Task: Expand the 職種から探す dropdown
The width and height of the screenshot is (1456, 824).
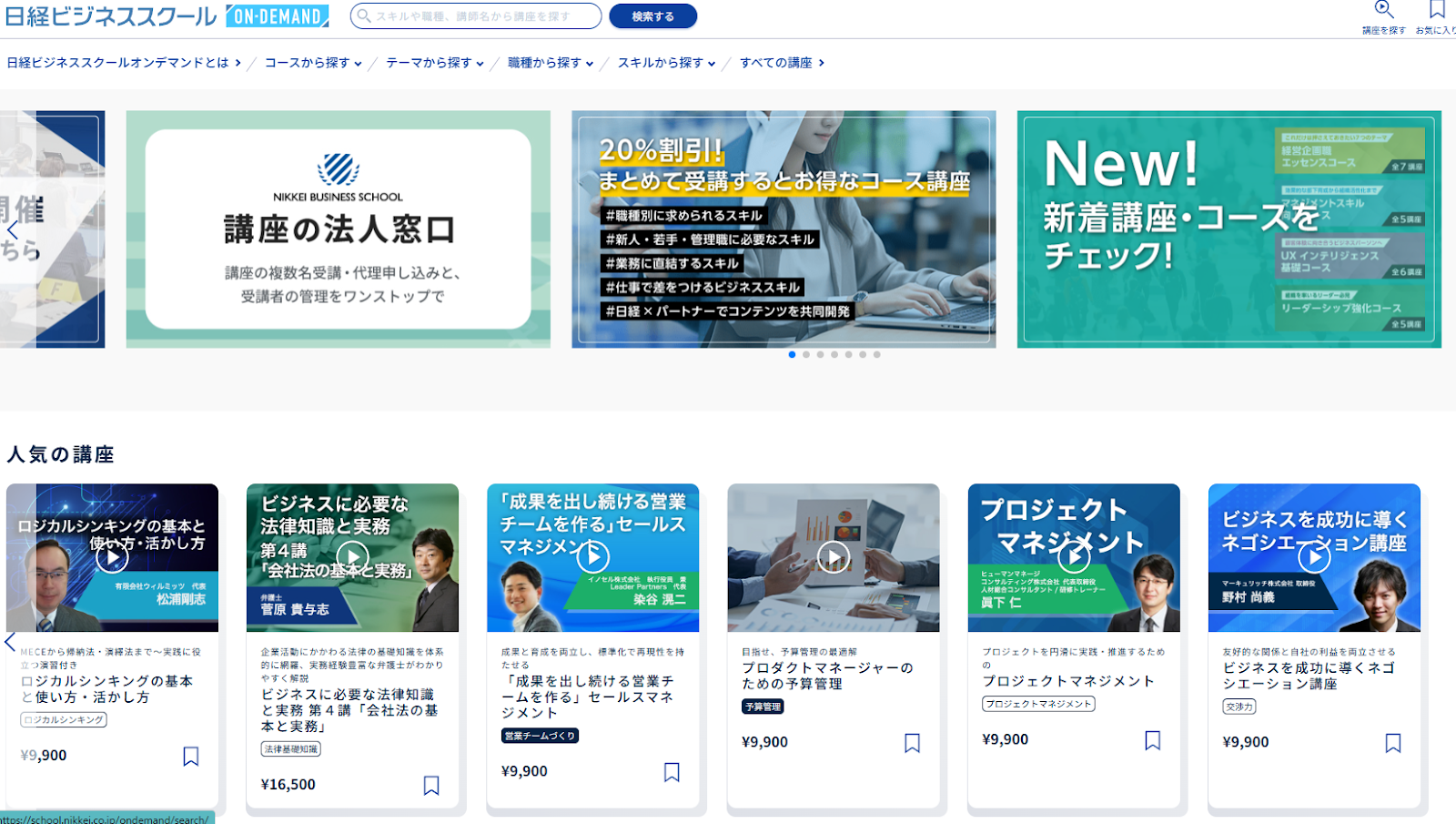Action: [550, 63]
